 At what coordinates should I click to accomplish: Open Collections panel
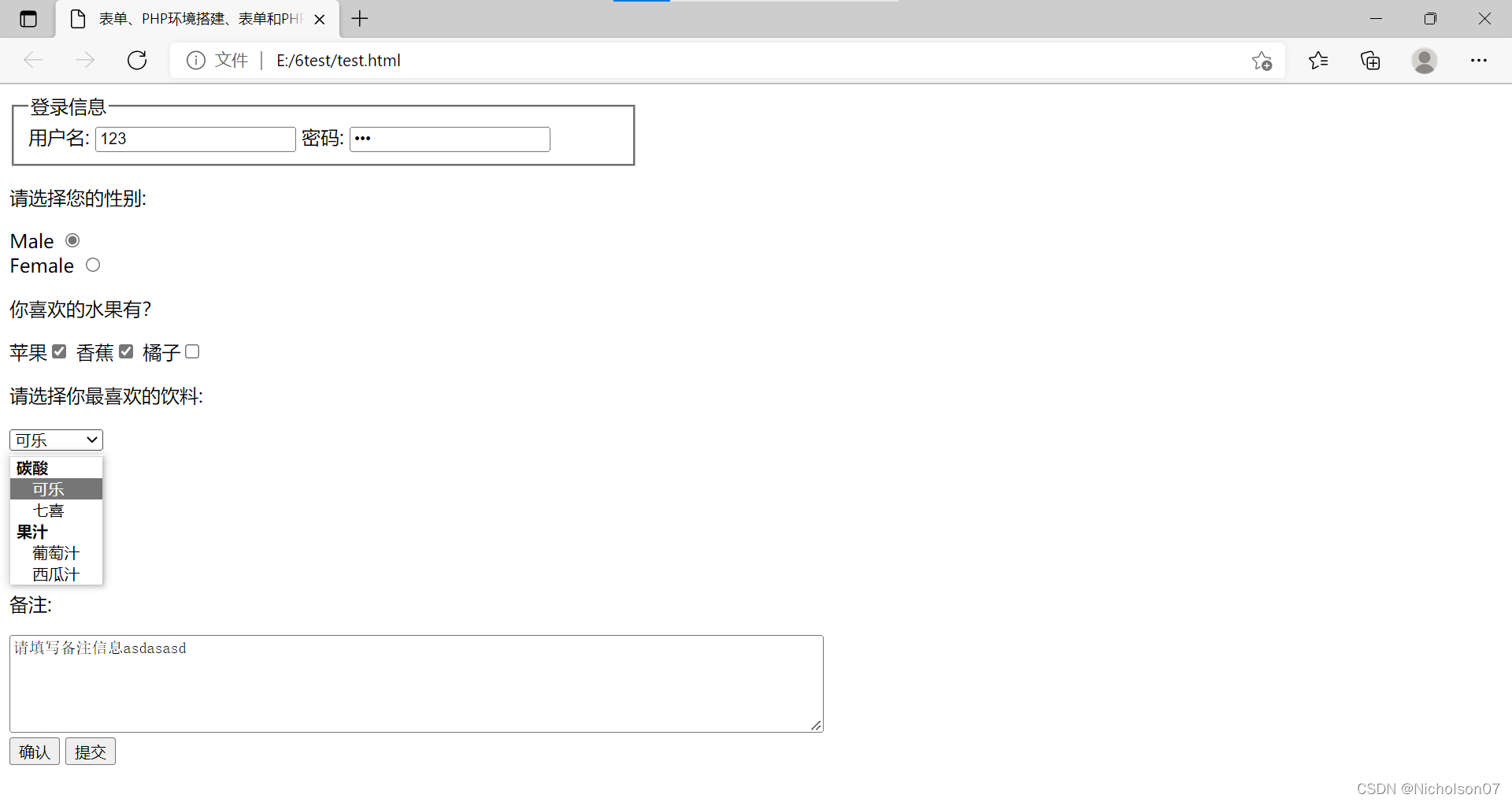[x=1370, y=61]
